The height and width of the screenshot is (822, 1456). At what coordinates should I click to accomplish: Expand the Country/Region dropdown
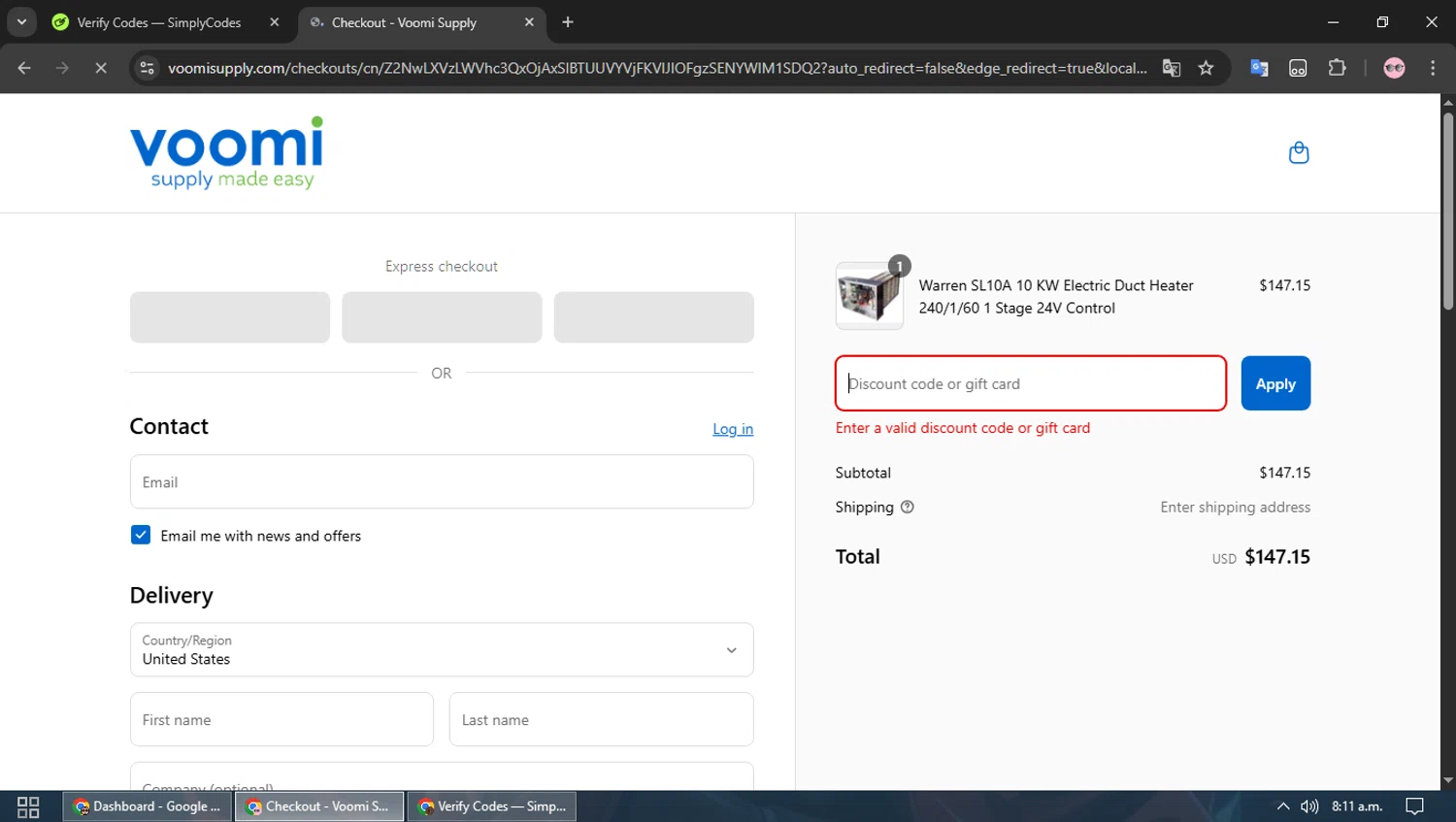[442, 649]
